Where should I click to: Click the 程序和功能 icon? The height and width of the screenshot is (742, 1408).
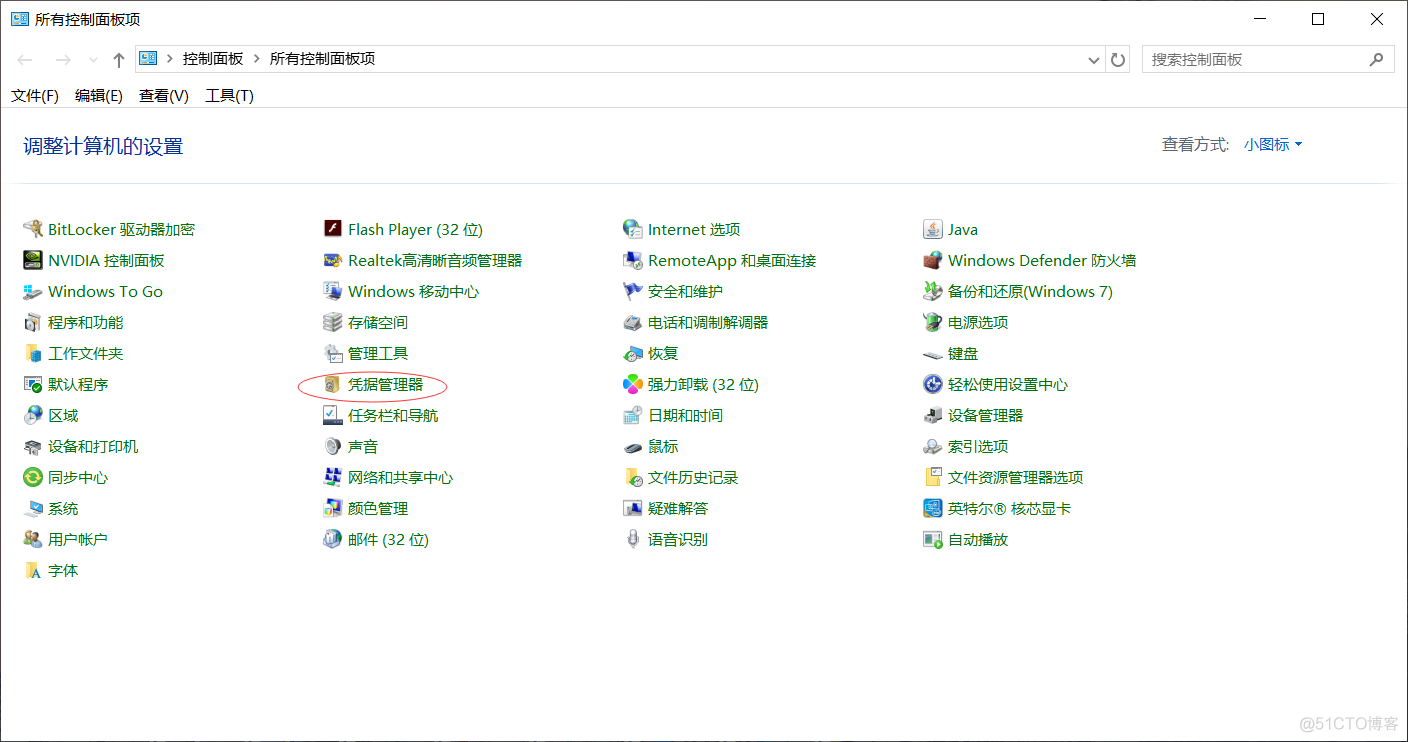[33, 322]
